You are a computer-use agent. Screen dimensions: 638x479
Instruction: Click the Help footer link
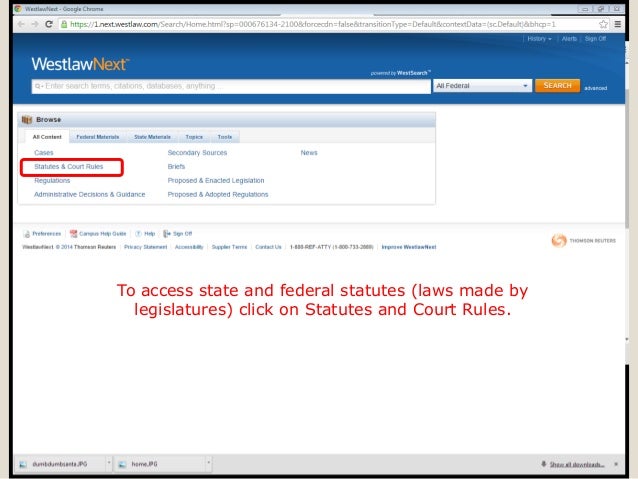pyautogui.click(x=150, y=234)
